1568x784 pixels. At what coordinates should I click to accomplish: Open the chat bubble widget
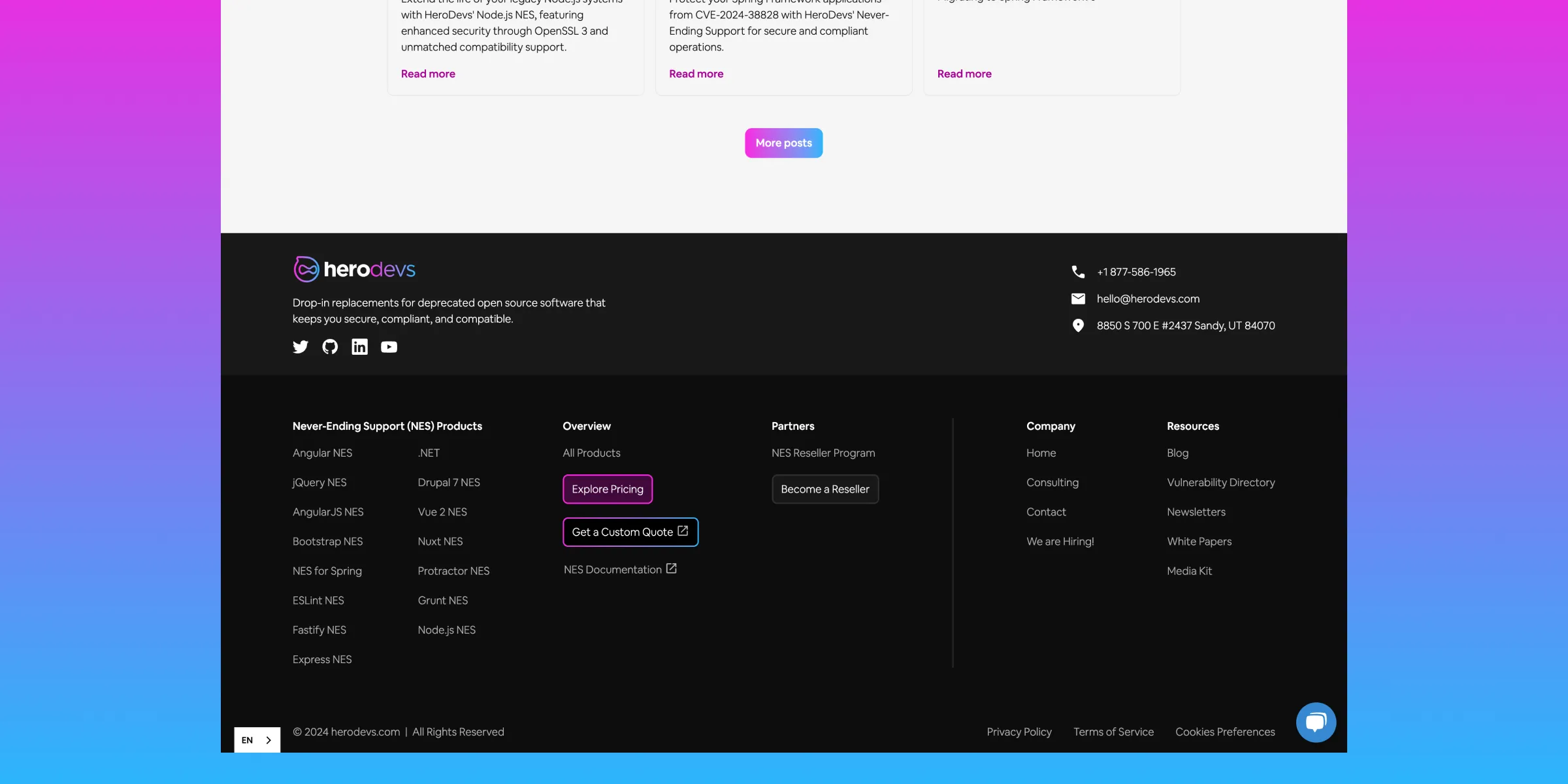[1316, 722]
